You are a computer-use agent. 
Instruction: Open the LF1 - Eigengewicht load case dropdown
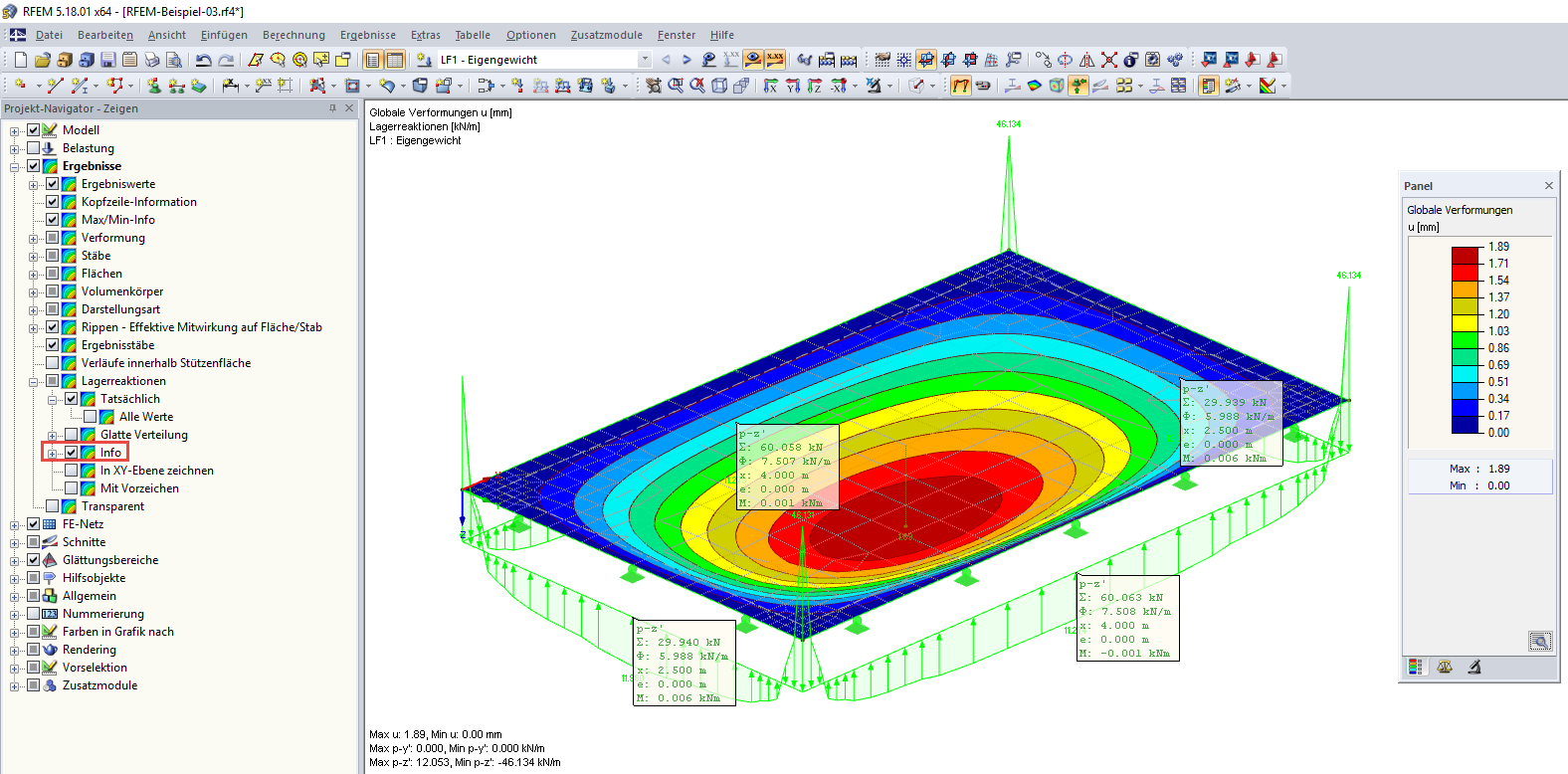pos(645,60)
